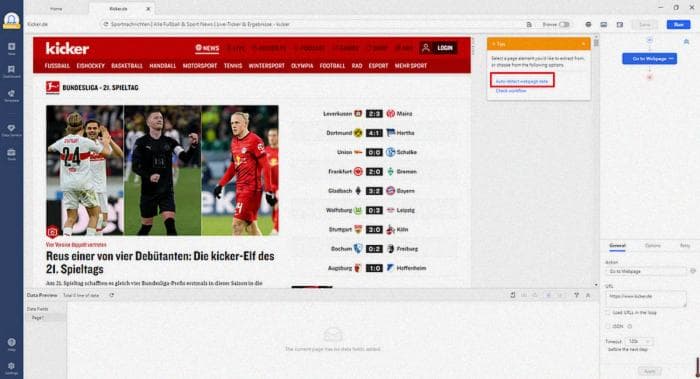Refresh the Data Preview with reload icon
Image resolution: width=700 pixels, height=379 pixels.
pos(112,295)
